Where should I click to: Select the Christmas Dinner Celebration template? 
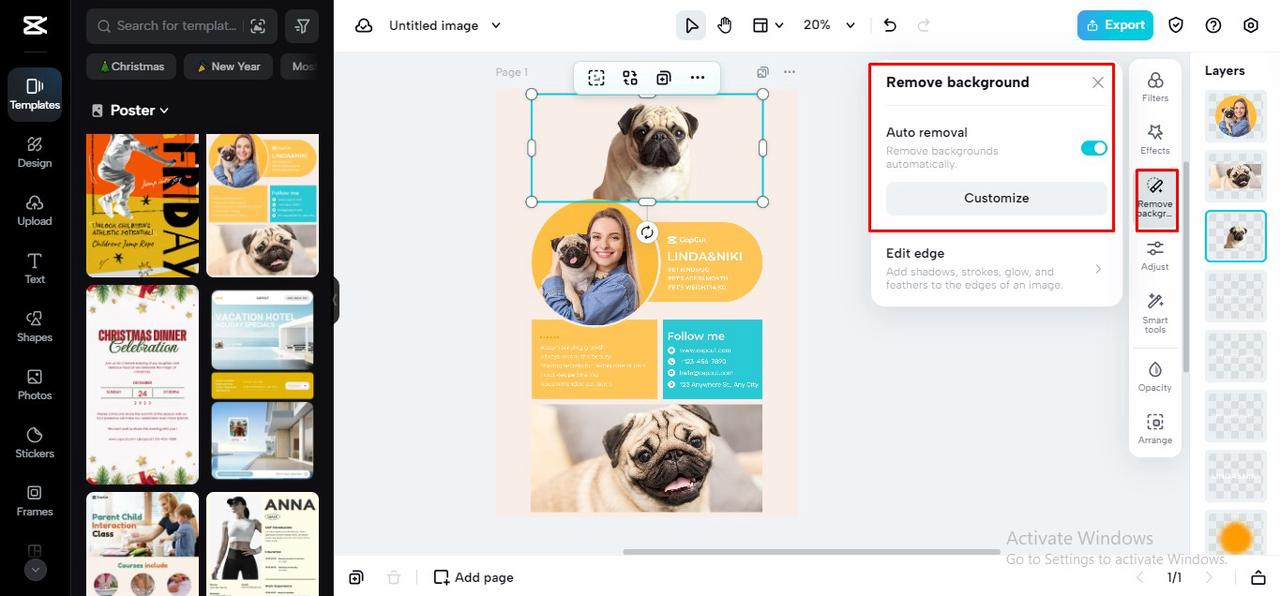(142, 385)
